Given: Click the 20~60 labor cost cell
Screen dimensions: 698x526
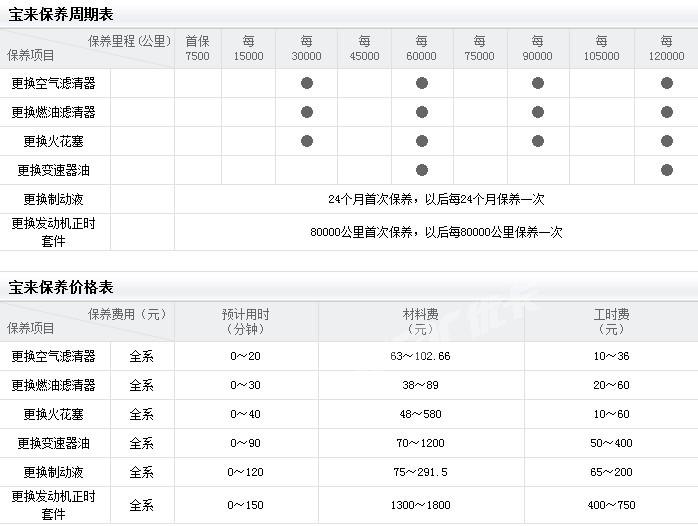Looking at the screenshot, I should click(611, 385).
